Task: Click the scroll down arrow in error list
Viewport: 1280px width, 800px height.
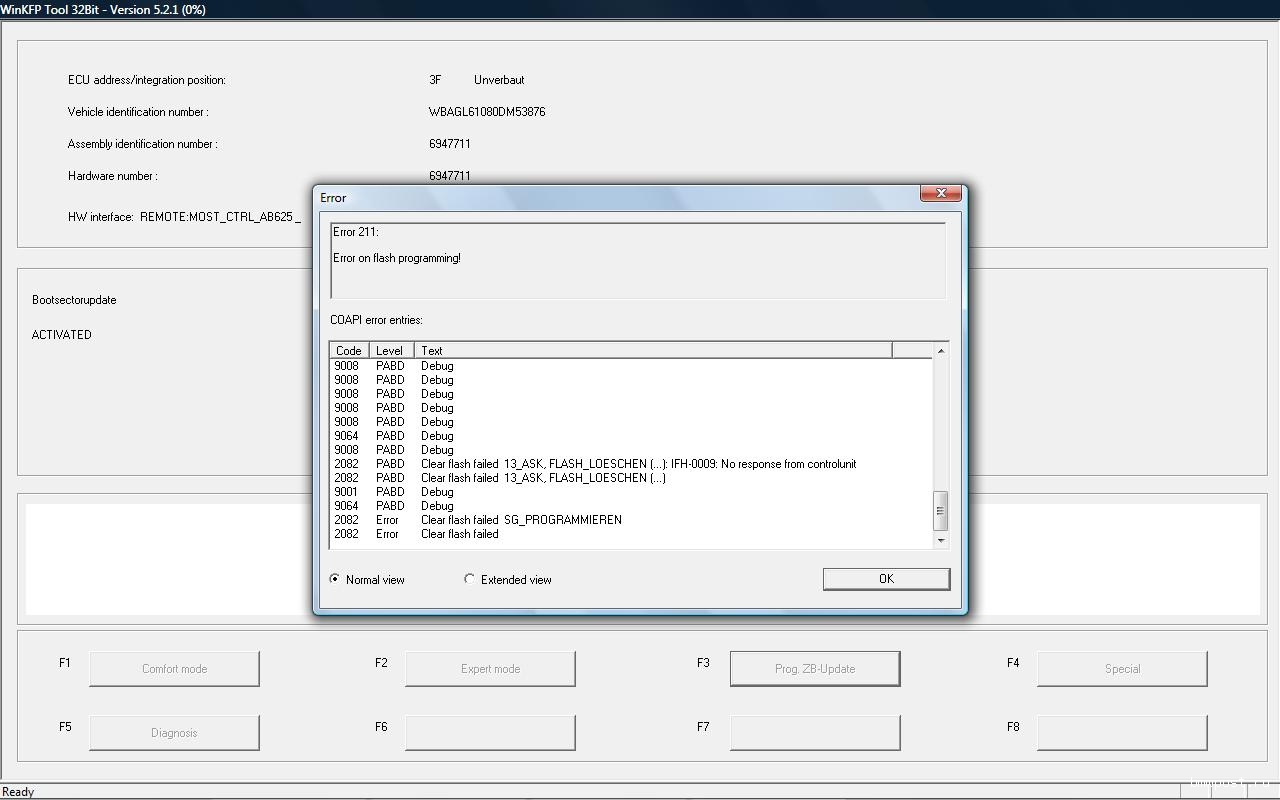Action: coord(940,540)
